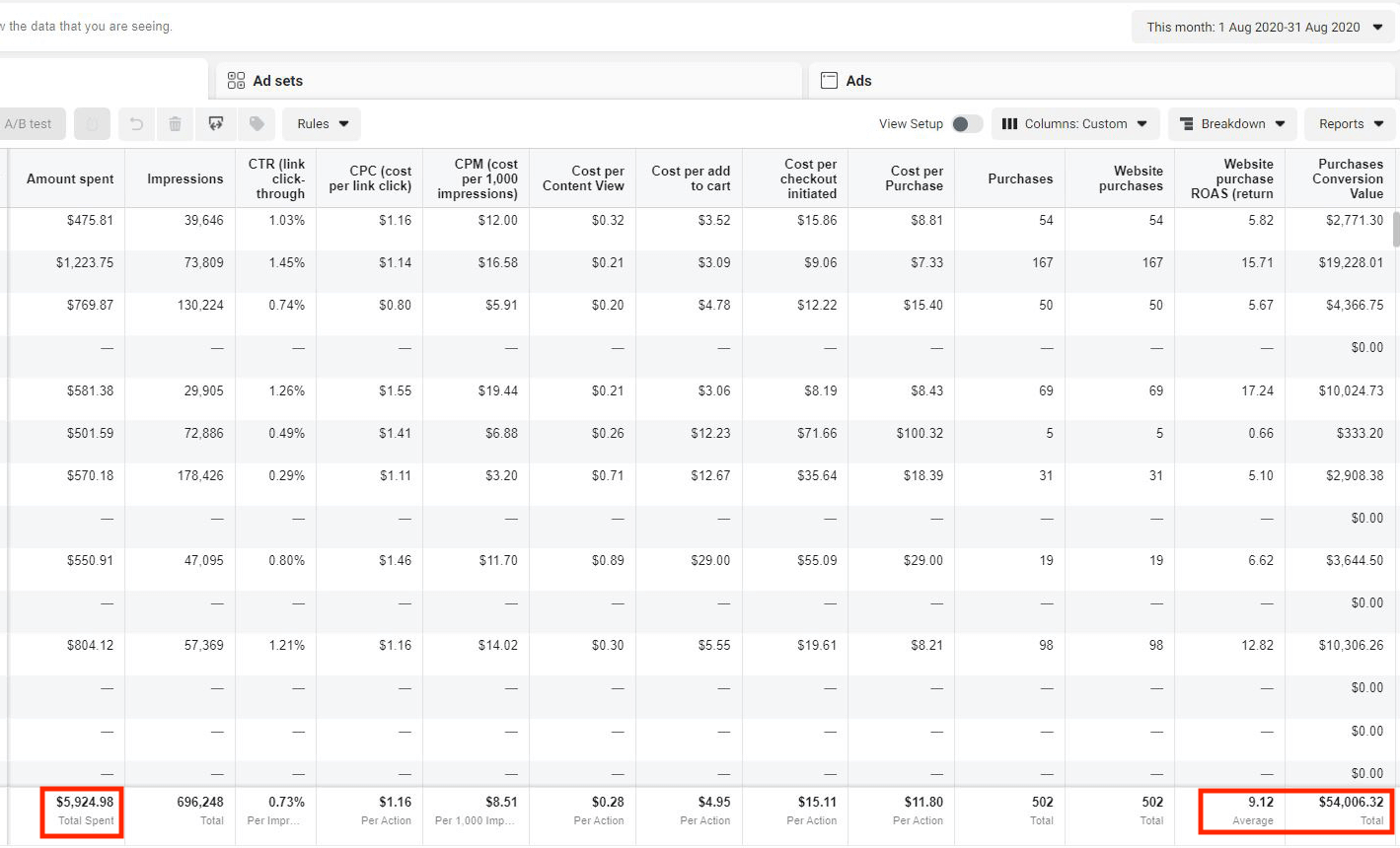Sort by Impressions column header
The height and width of the screenshot is (848, 1400).
pos(184,178)
